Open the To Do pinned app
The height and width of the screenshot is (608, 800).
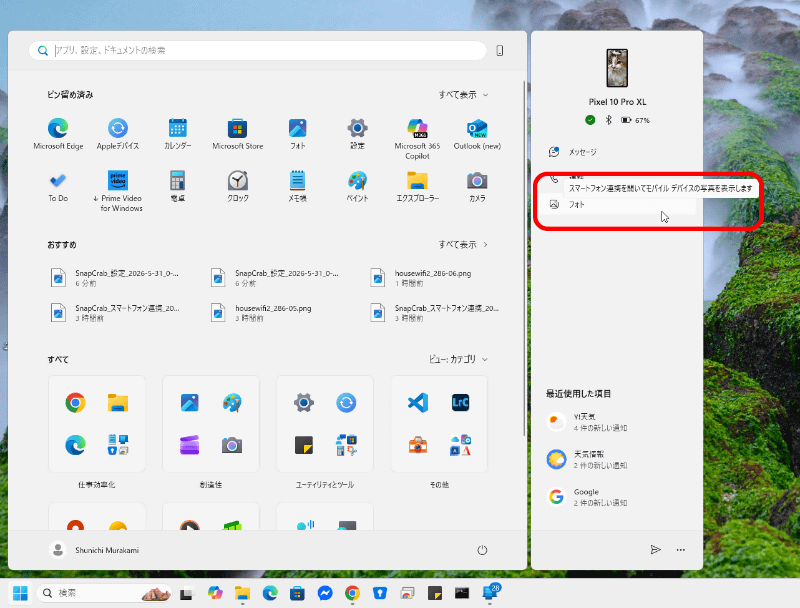point(58,186)
